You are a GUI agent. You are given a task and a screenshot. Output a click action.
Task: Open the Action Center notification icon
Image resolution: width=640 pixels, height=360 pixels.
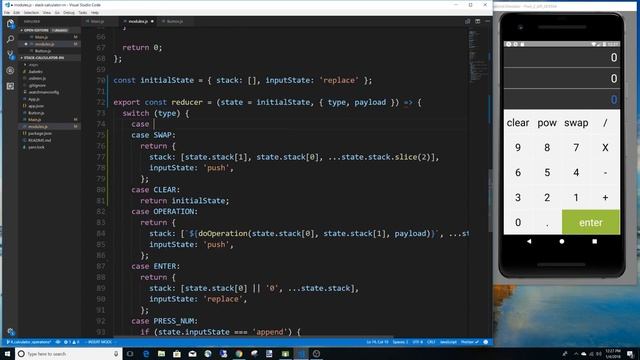pyautogui.click(x=631, y=353)
